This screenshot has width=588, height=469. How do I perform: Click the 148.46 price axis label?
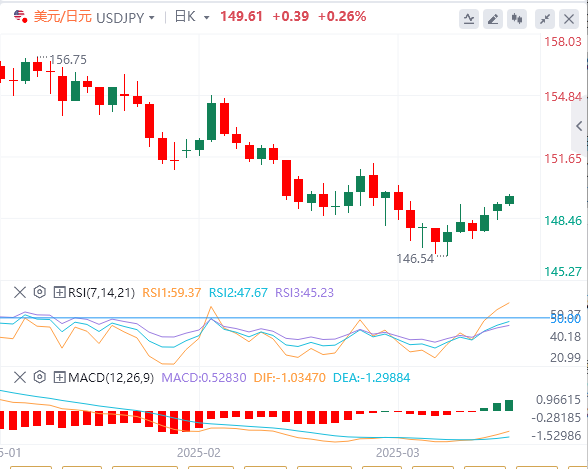[563, 220]
